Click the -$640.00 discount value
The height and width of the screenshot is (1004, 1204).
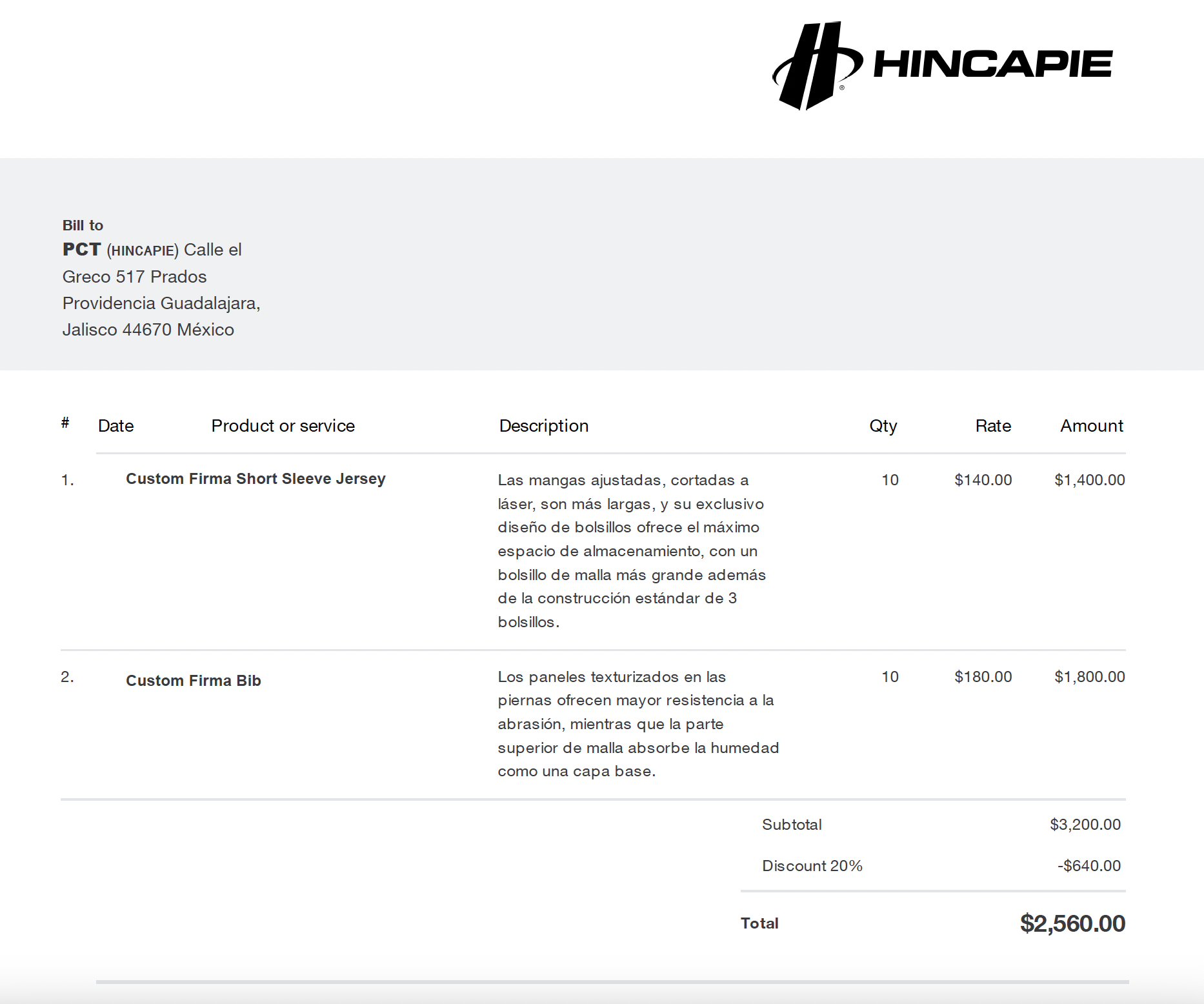tap(1089, 866)
